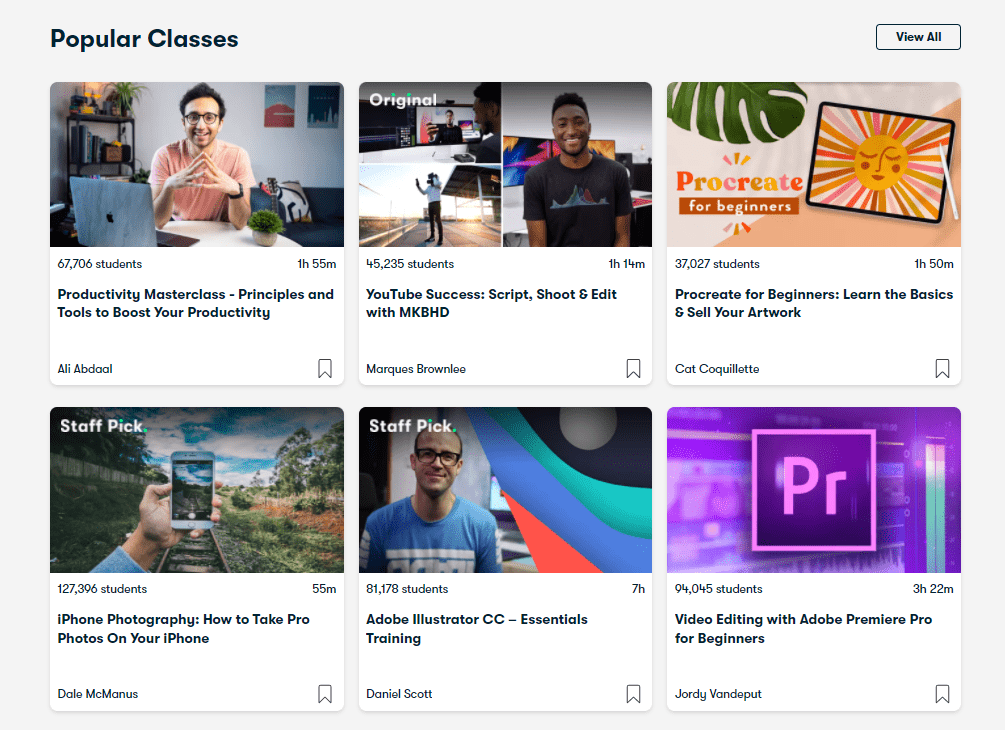Screen dimensions: 1005x730
Task: Select the Staff Pick iPhone railway thumbnail
Action: click(197, 490)
